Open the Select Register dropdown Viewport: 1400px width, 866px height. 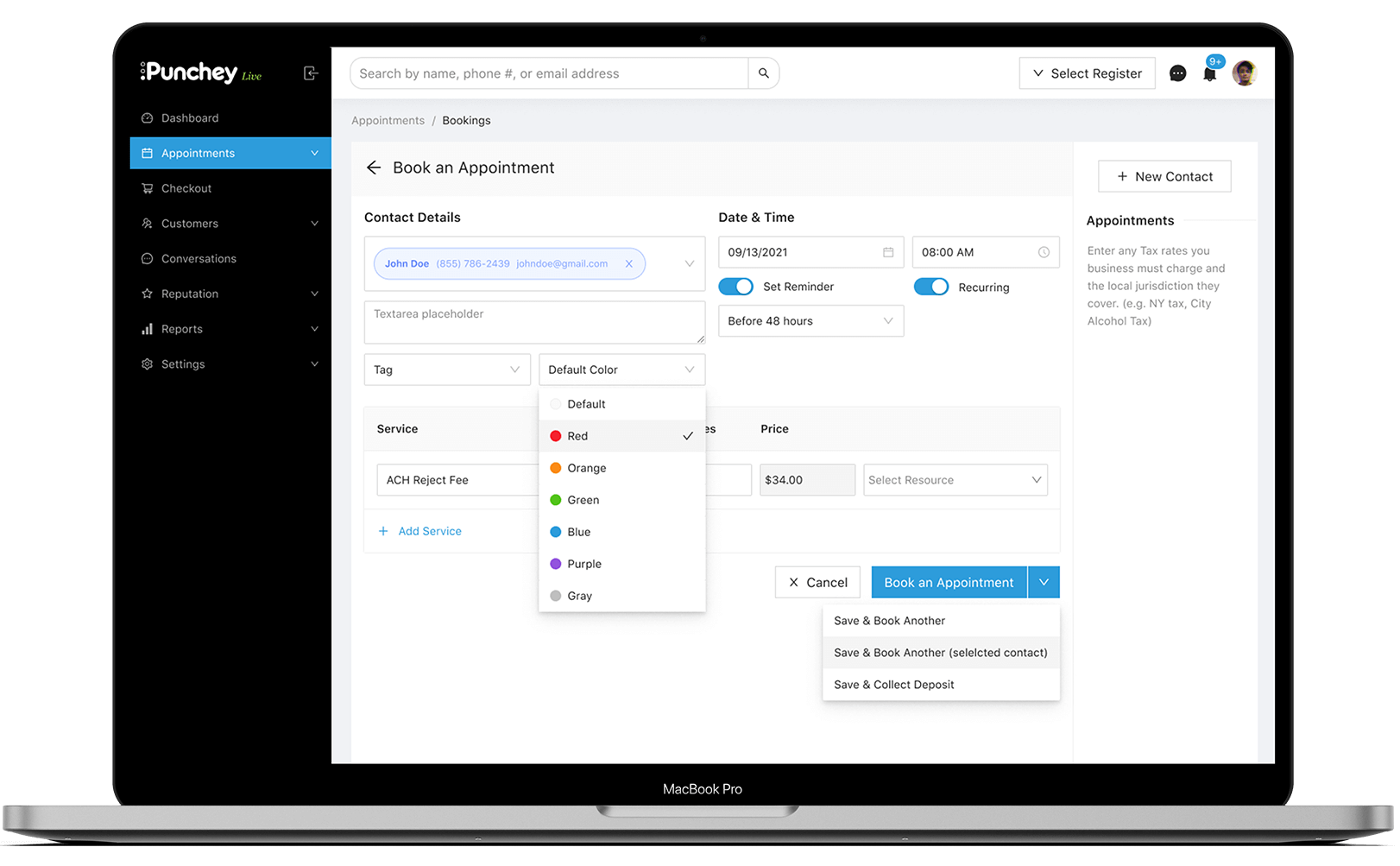[1087, 73]
